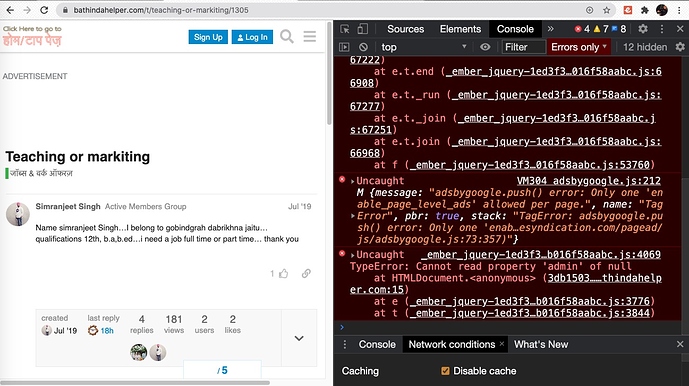The width and height of the screenshot is (689, 386).
Task: Open the JavaScript context dropdown 'top'
Action: coord(424,47)
